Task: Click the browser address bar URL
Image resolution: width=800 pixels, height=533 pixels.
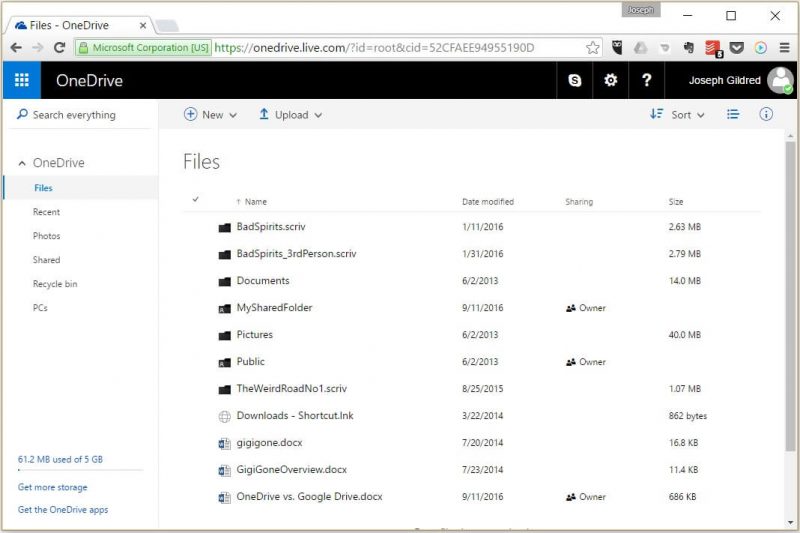Action: coord(374,48)
